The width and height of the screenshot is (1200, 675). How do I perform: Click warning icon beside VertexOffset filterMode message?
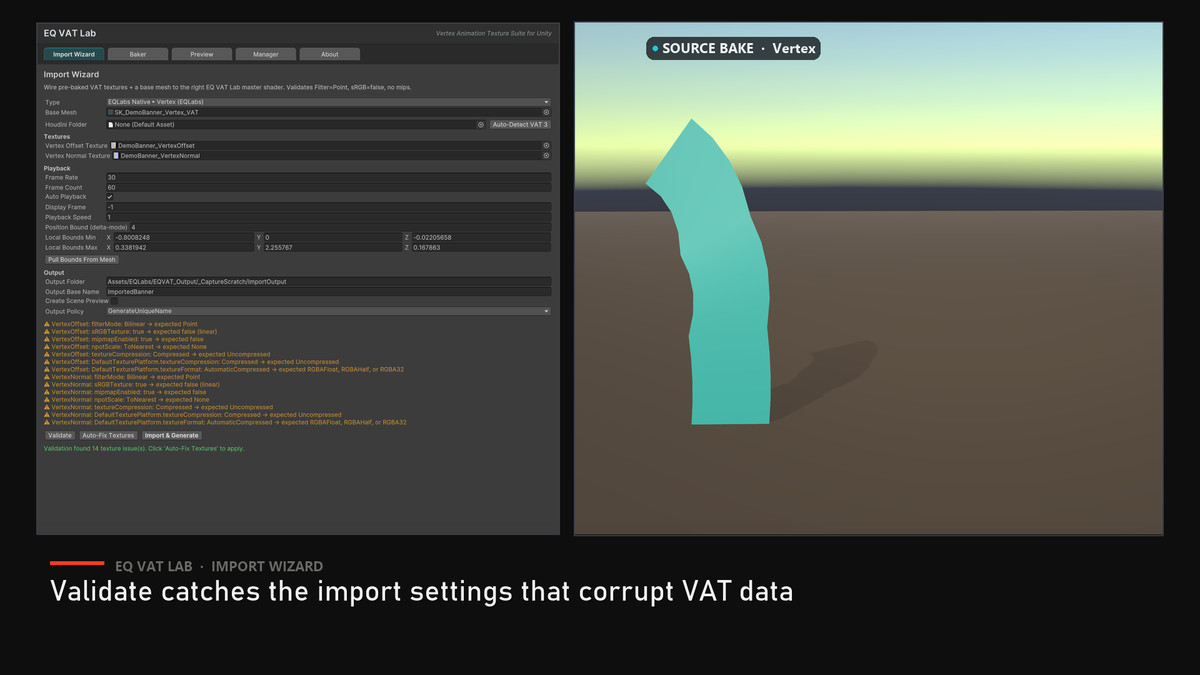47,324
